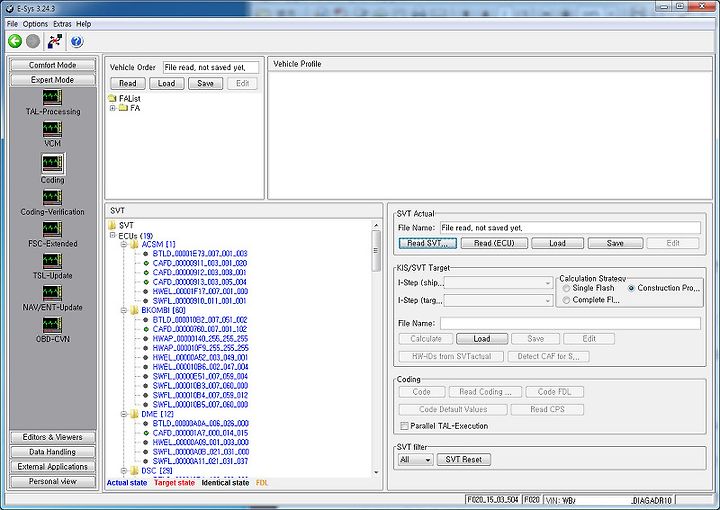Switch to Expert Mode tab
Viewport: 720px width, 510px height.
(52, 80)
